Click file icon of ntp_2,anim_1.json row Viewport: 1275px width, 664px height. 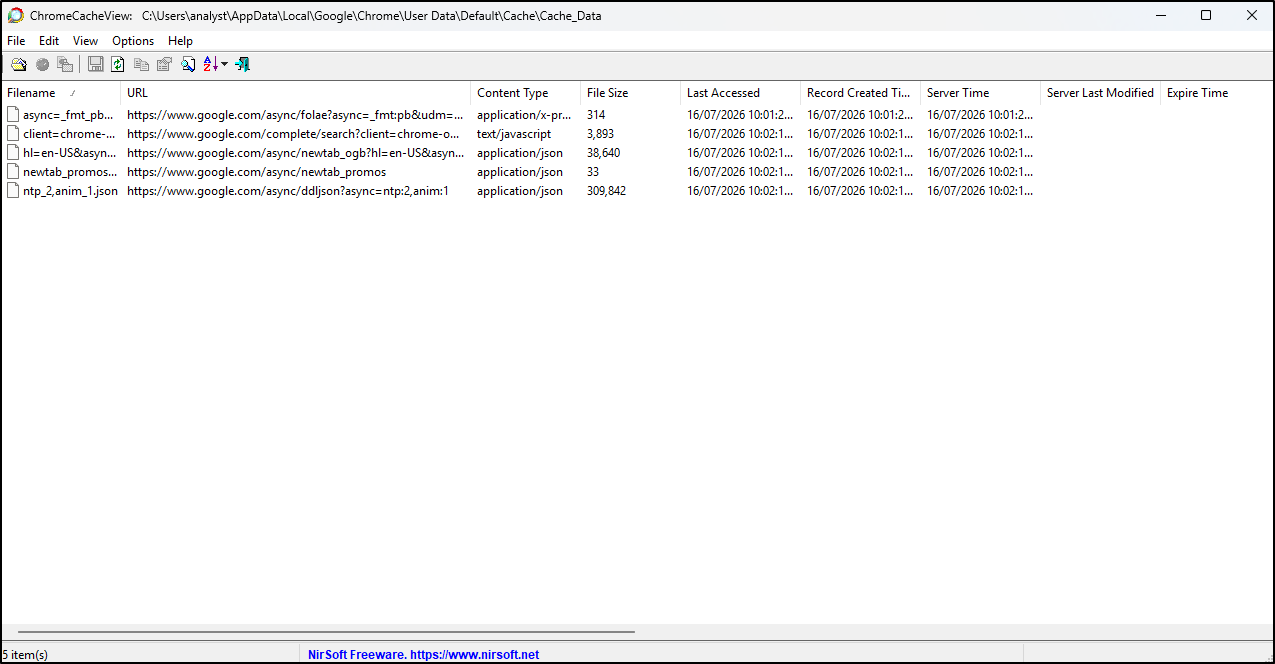(x=13, y=191)
